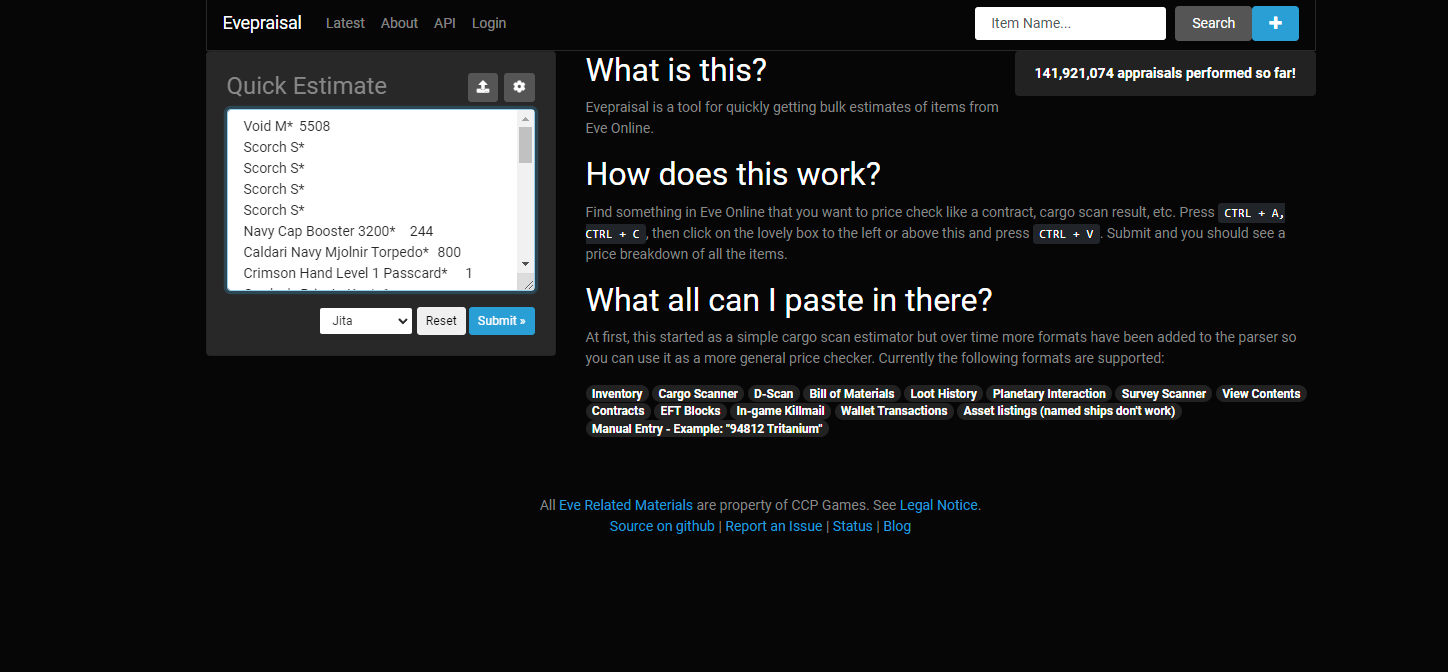Open the gear settings for Quick Estimate
This screenshot has width=1448, height=672.
click(x=519, y=87)
